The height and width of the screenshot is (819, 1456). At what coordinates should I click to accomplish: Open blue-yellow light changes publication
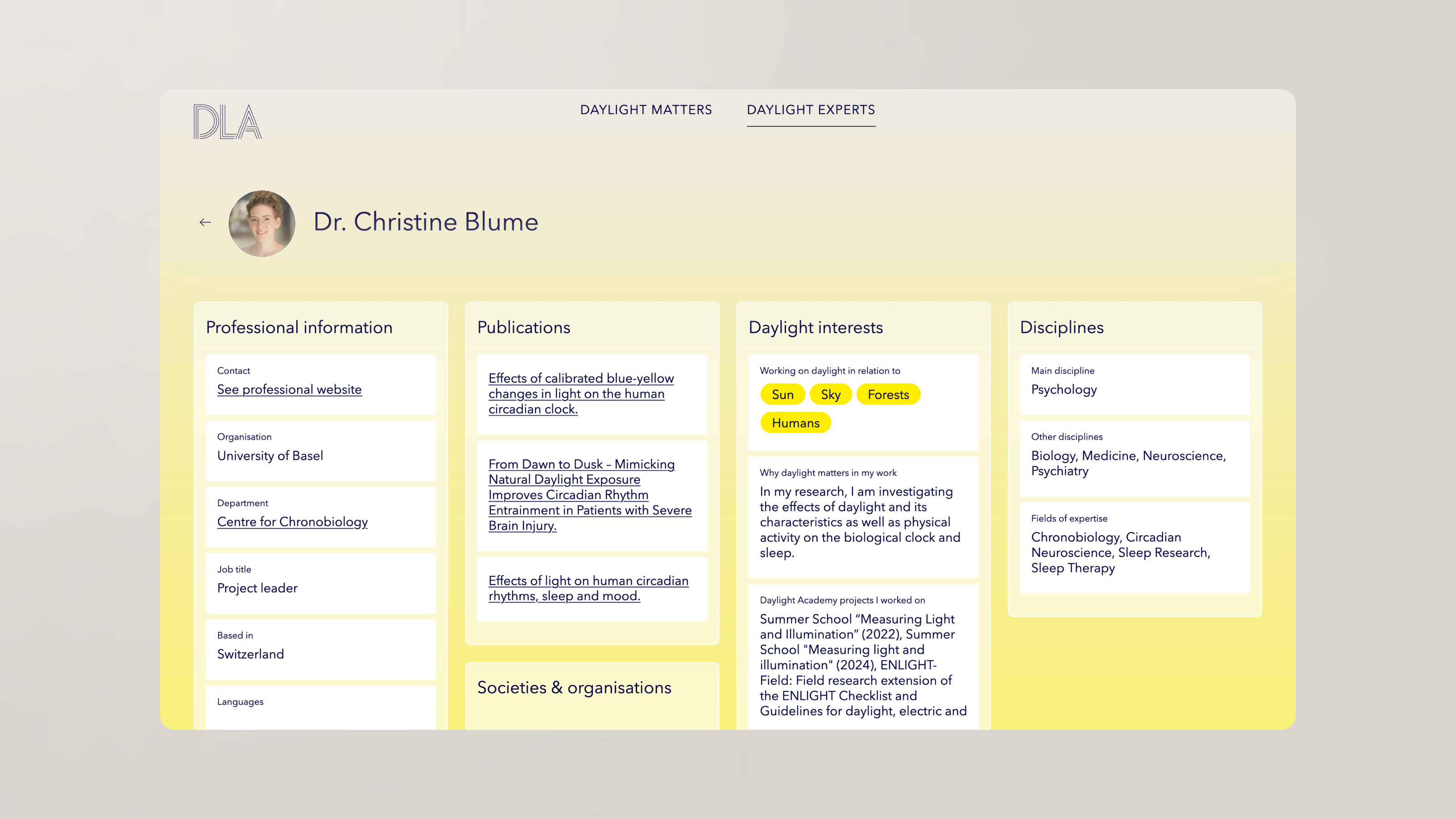581,394
